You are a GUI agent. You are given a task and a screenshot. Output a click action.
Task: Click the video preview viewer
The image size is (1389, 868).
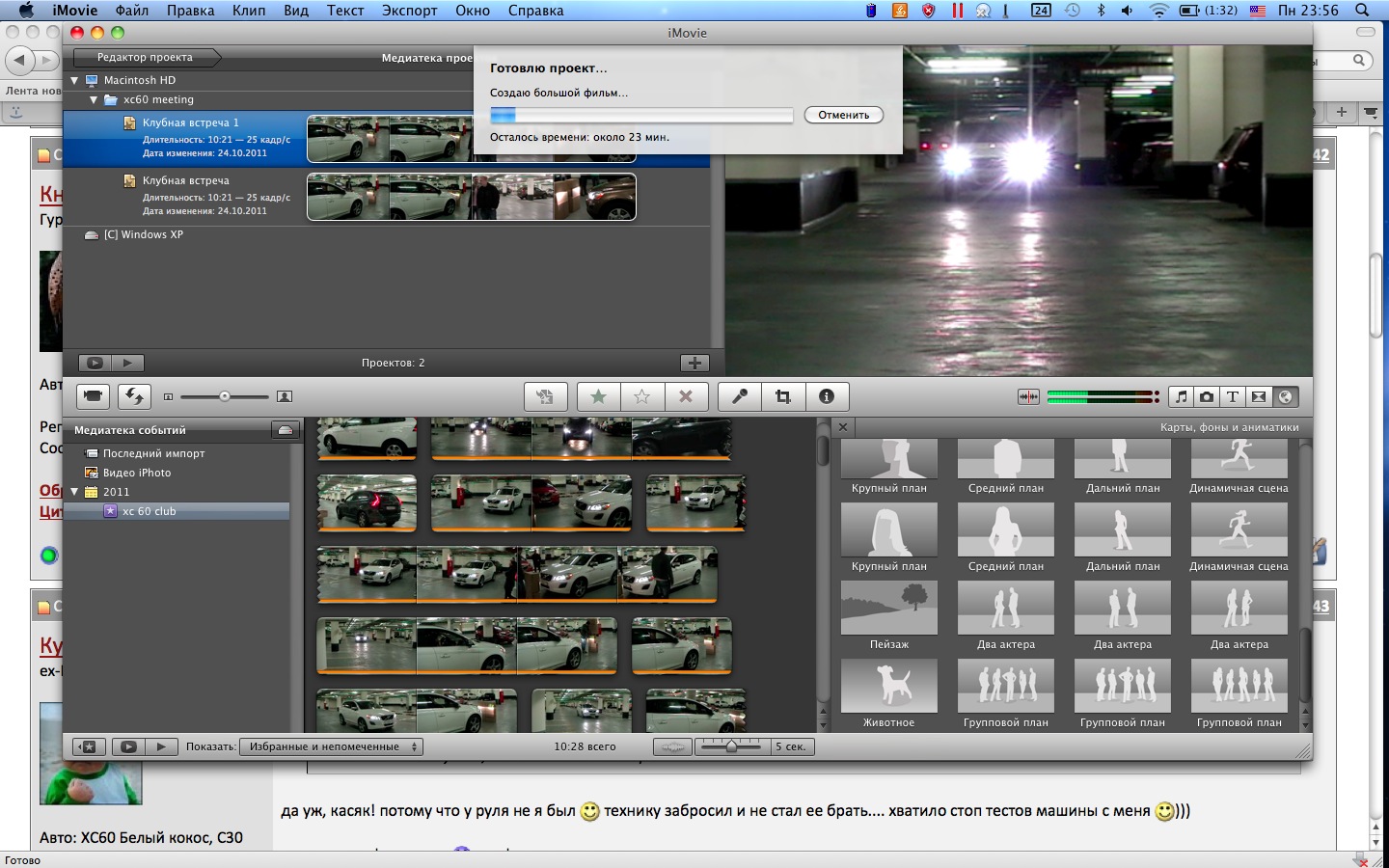[1019, 210]
